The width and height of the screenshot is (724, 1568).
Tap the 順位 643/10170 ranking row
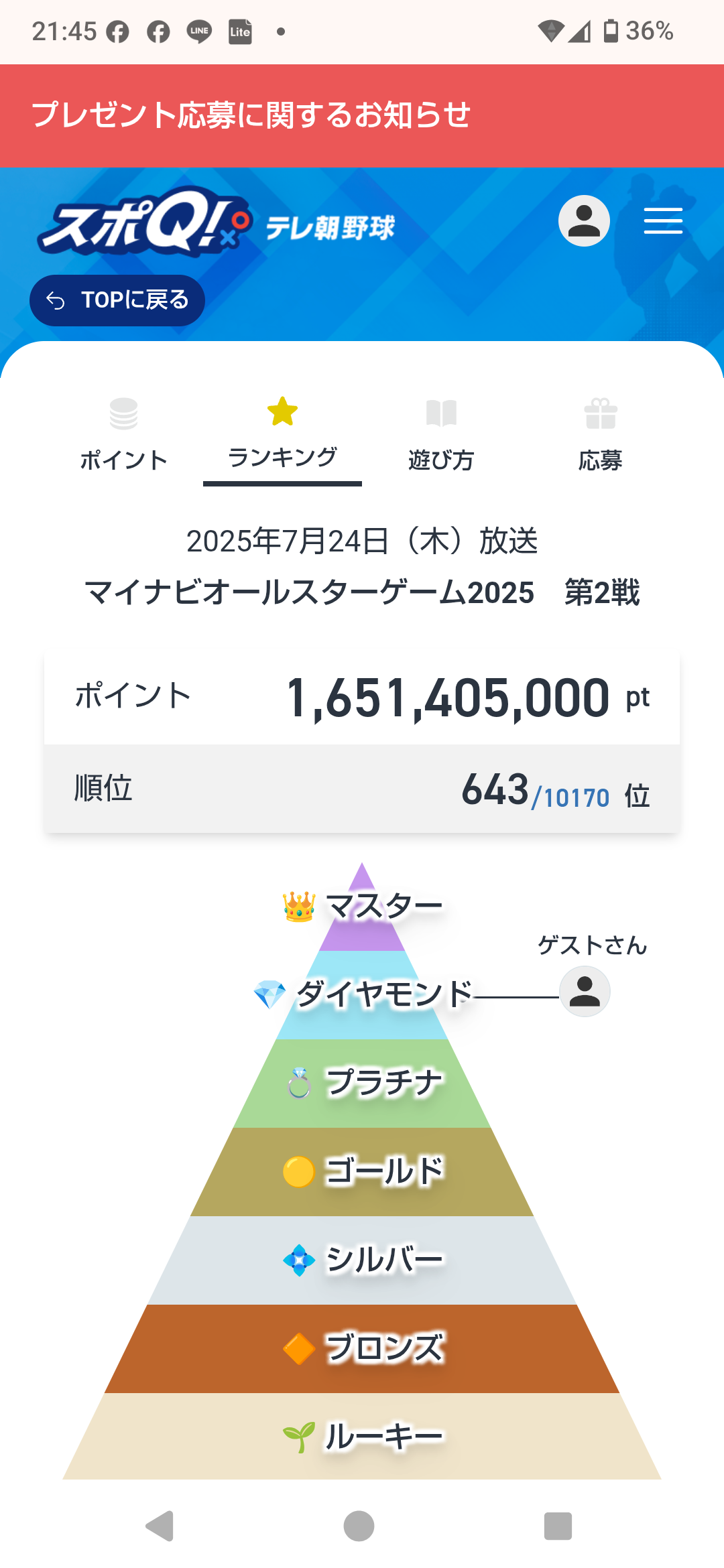coord(362,789)
